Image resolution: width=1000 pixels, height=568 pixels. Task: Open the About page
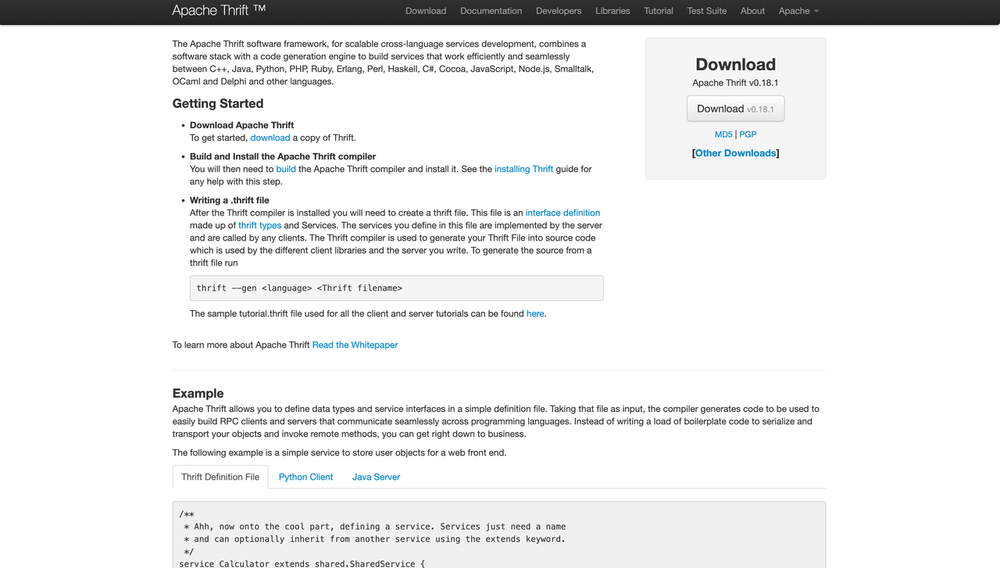(x=752, y=11)
